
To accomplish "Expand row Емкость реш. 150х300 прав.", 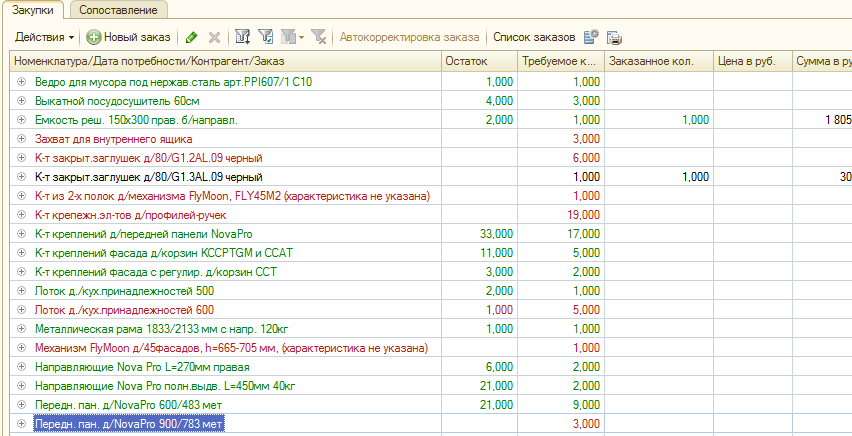I will [x=21, y=120].
